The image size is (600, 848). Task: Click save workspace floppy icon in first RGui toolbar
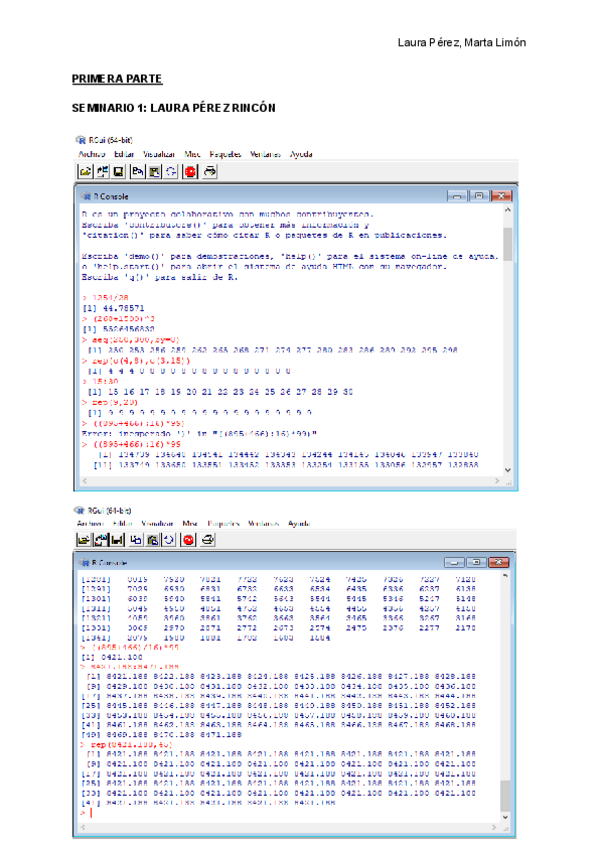(x=120, y=171)
